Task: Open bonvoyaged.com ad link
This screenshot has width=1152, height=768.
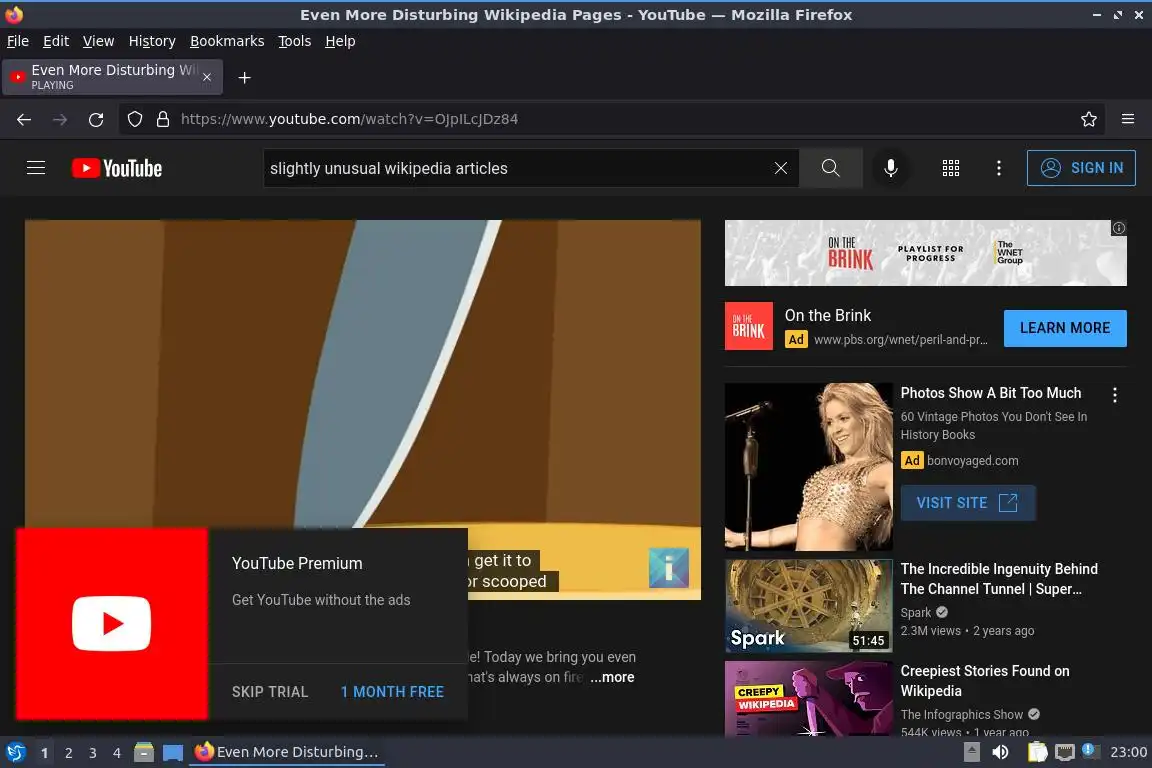Action: pos(972,461)
